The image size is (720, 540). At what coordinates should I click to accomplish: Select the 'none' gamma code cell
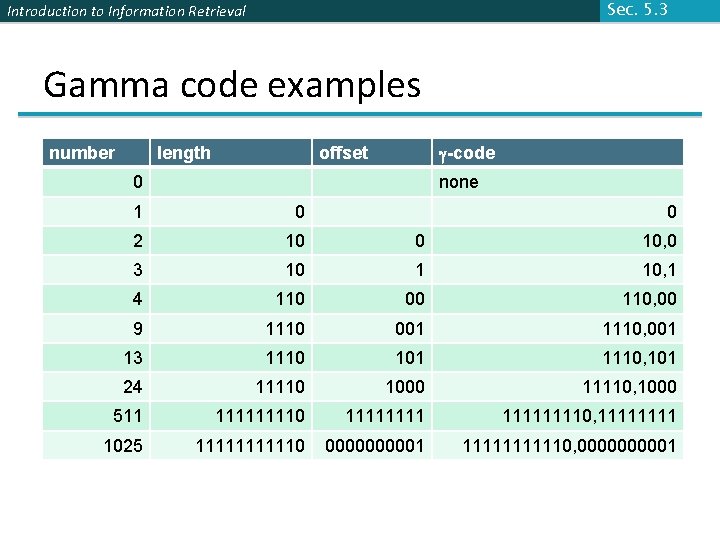[558, 182]
